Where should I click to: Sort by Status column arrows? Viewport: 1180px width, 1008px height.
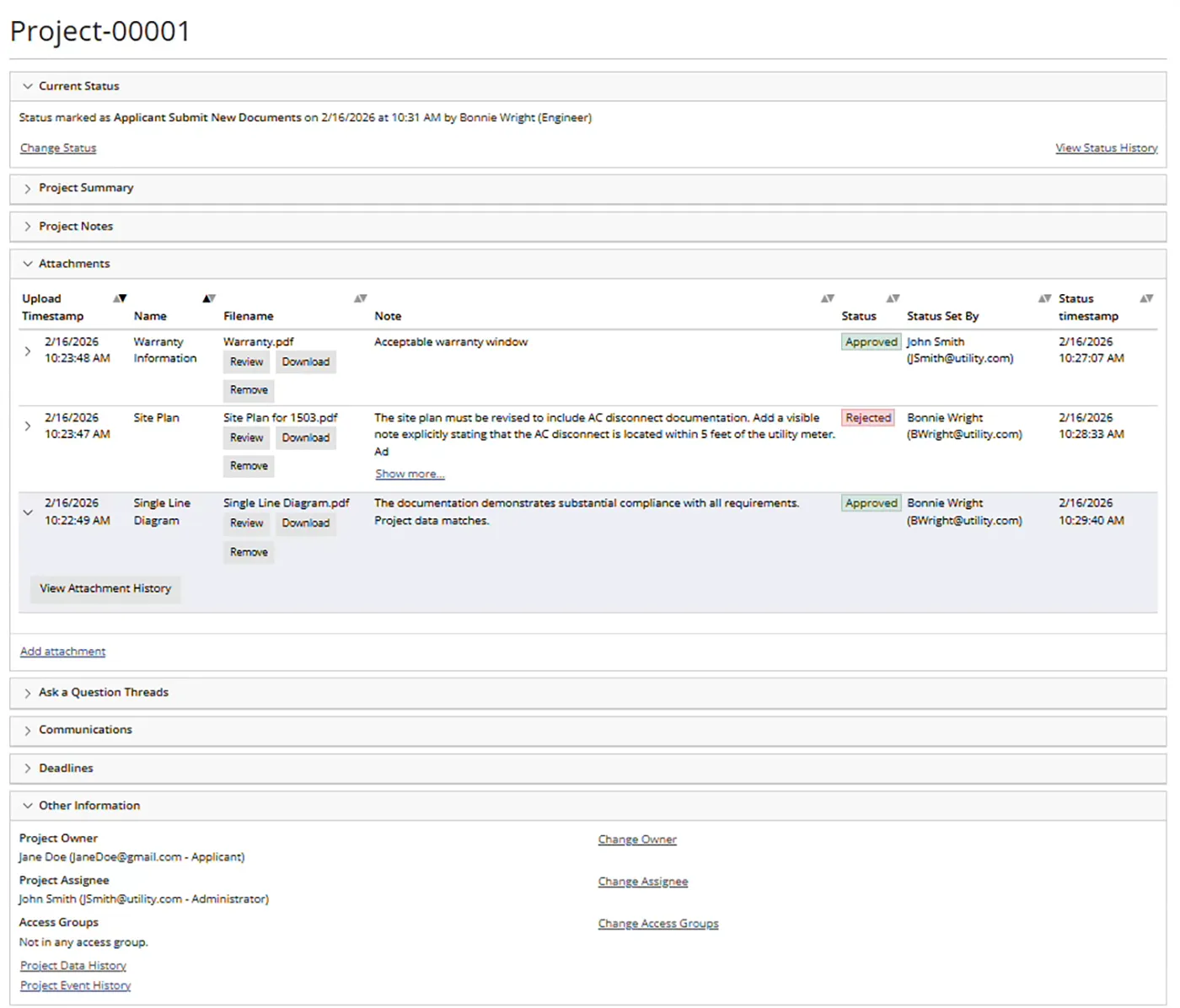[893, 298]
